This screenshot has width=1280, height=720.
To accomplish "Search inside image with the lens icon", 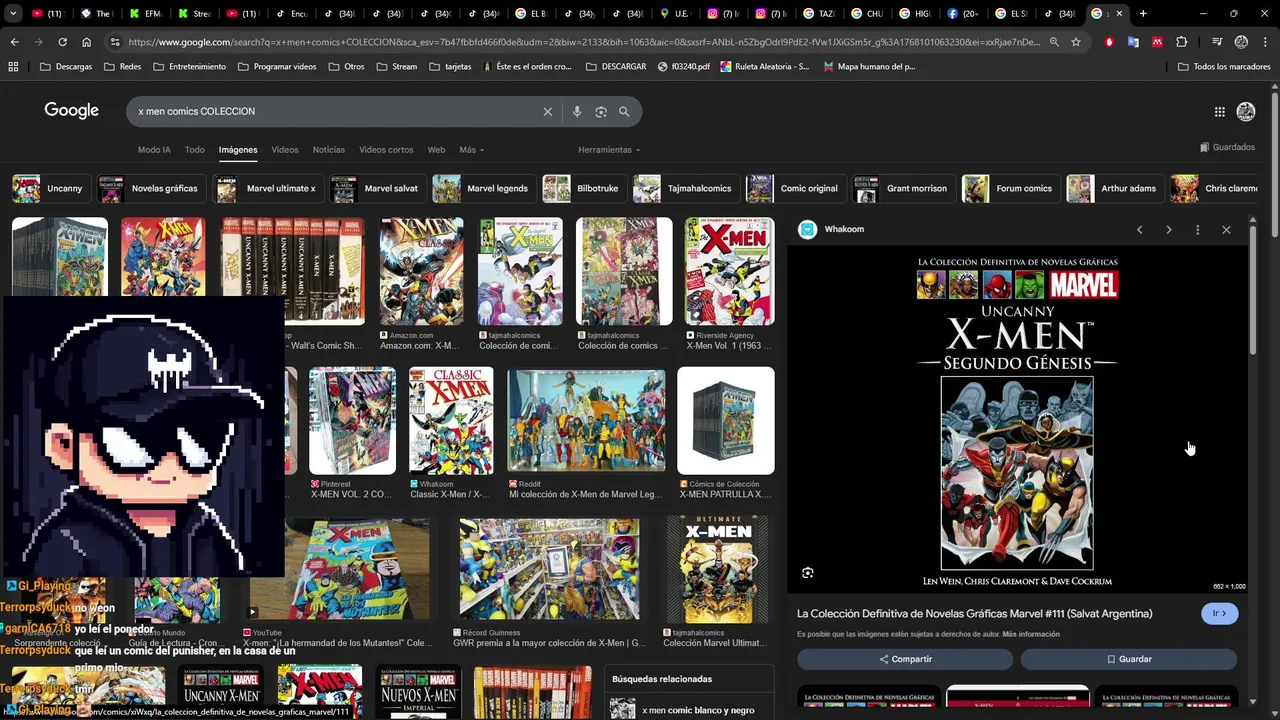I will point(808,573).
